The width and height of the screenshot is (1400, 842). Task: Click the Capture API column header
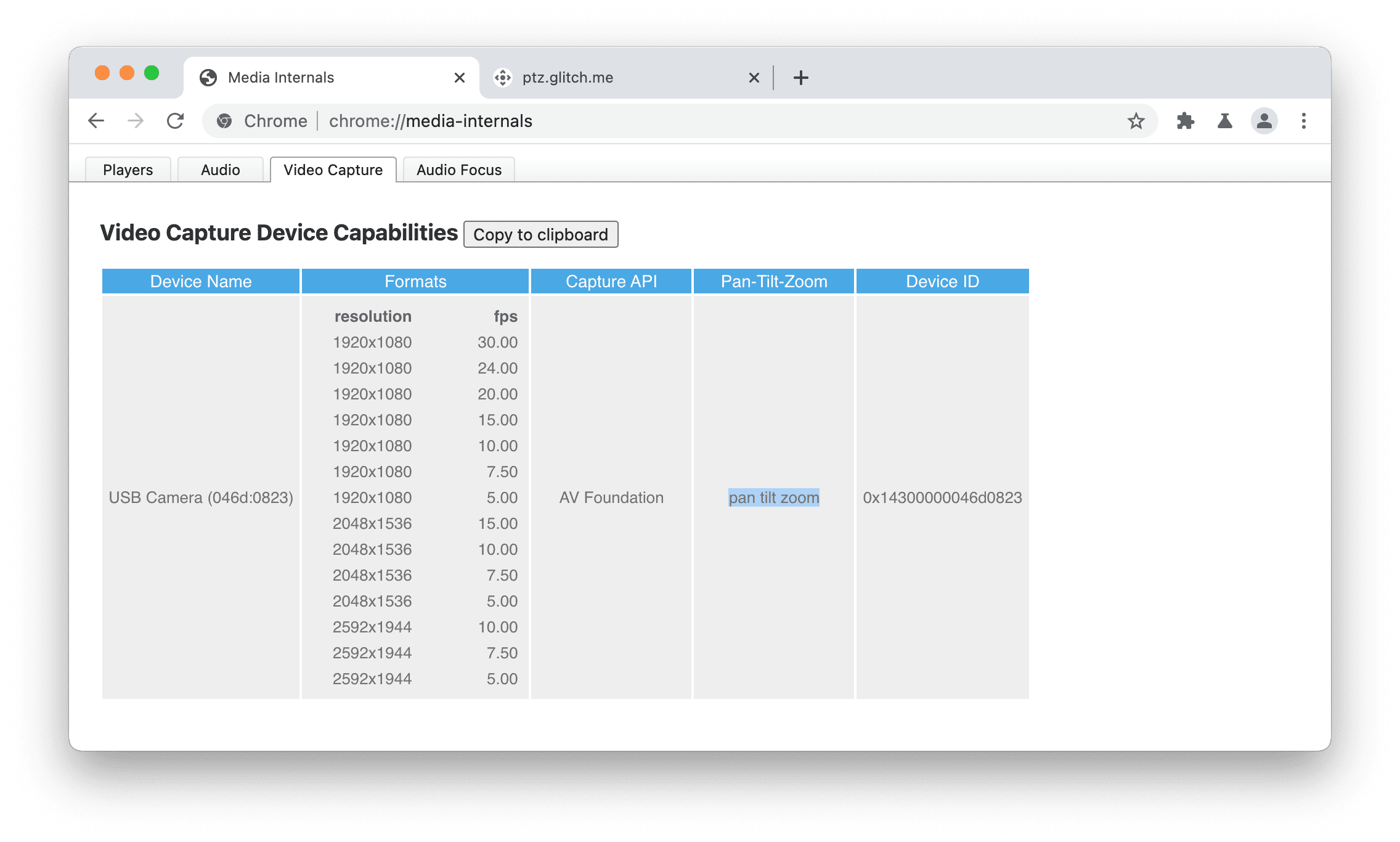[x=612, y=280]
